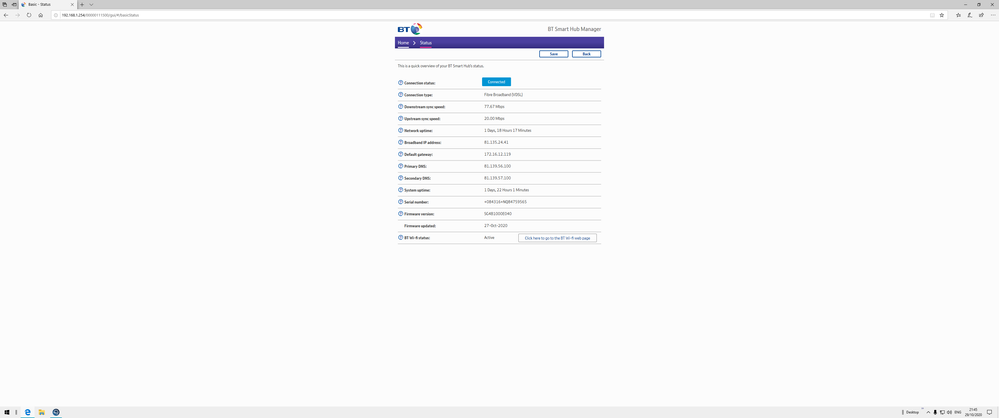Image resolution: width=999 pixels, height=418 pixels.
Task: Open the tab actions dropdown chevron
Action: pyautogui.click(x=91, y=5)
